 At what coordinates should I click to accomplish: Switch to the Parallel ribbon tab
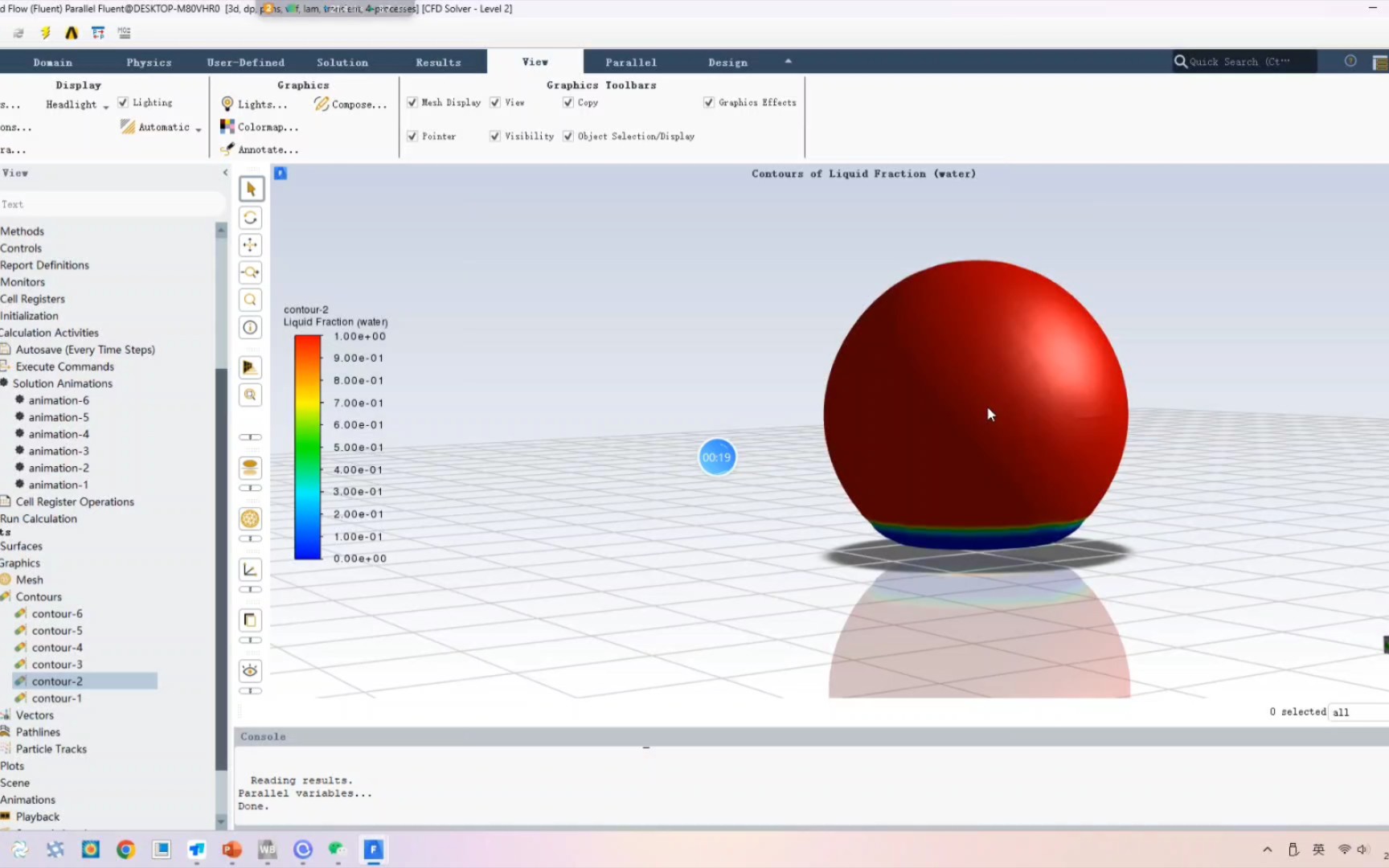630,61
